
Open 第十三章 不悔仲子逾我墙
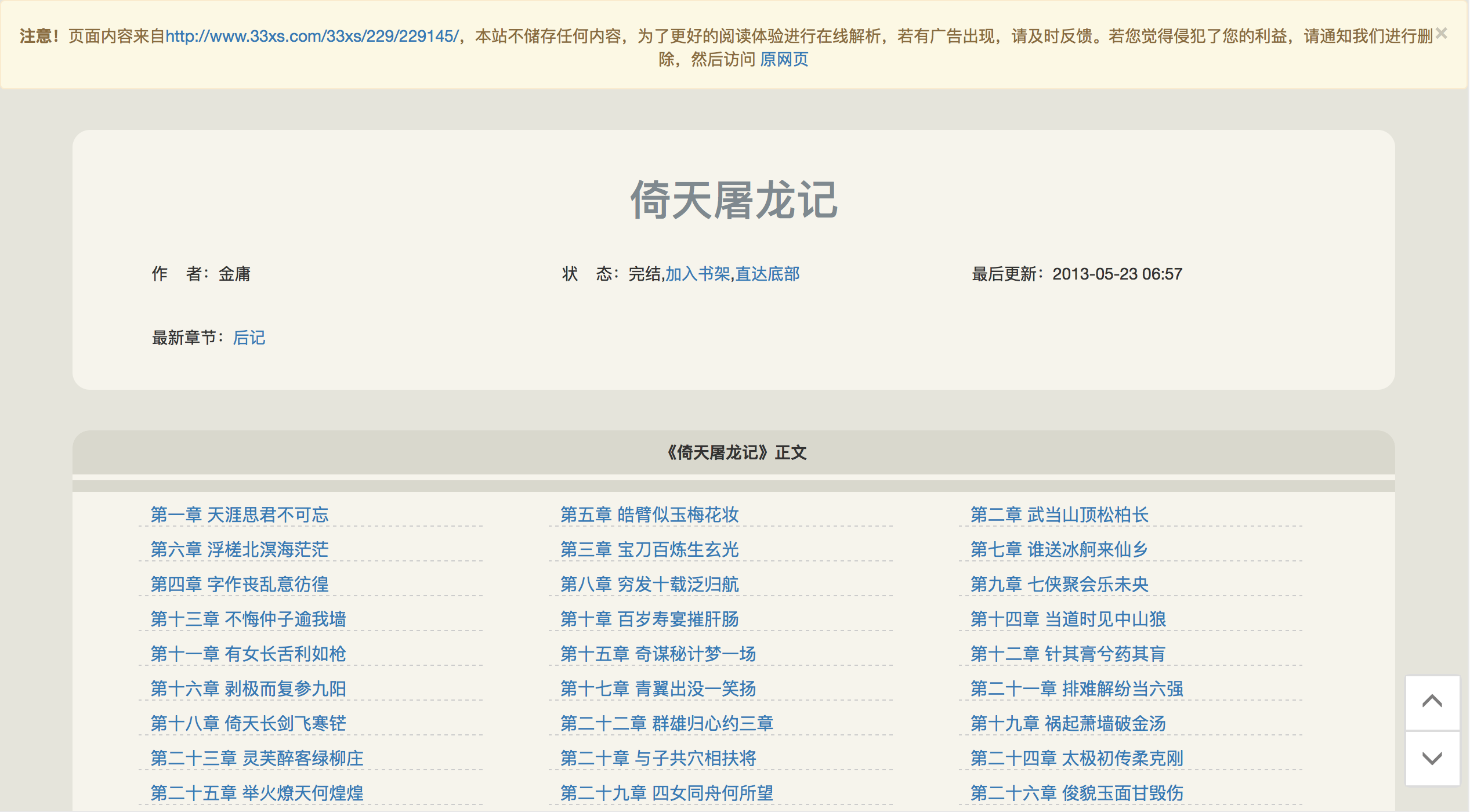coord(248,619)
